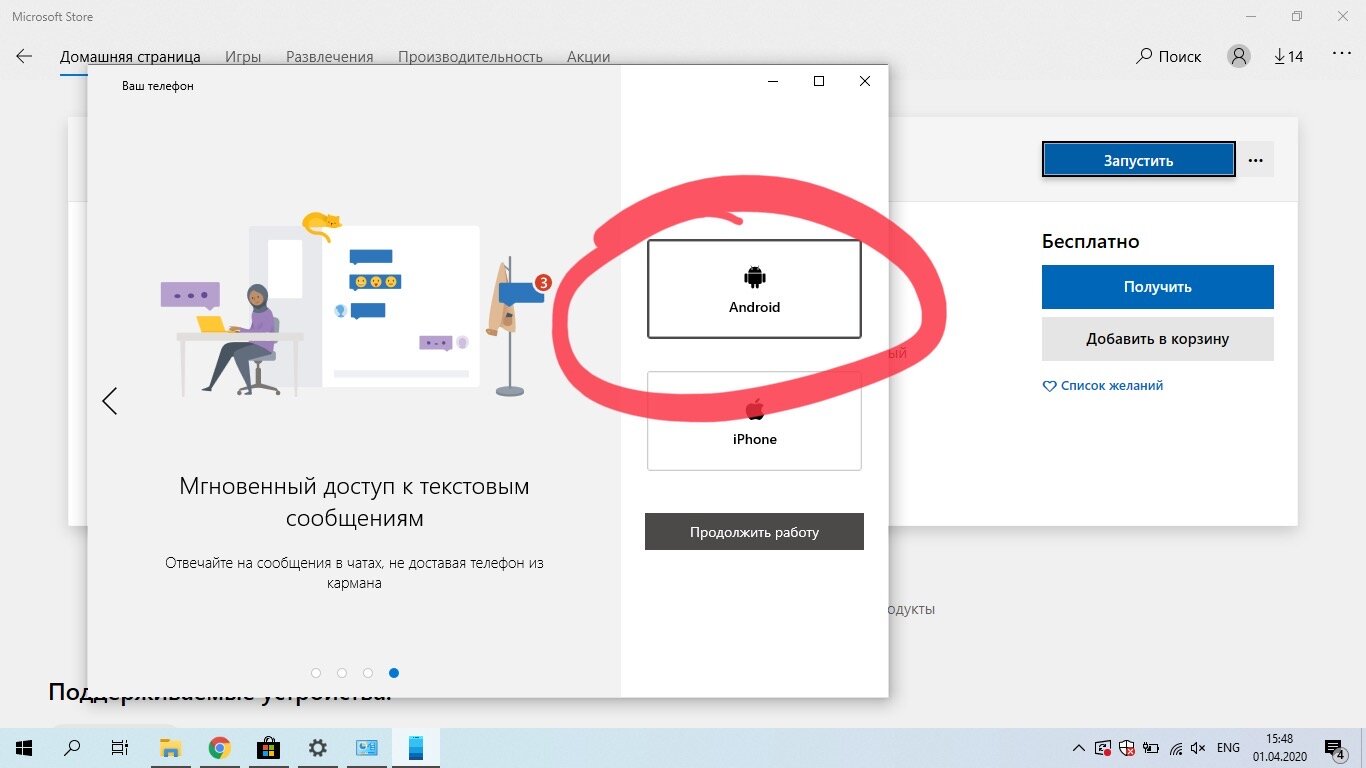Open Windows taskbar search
Image resolution: width=1366 pixels, height=768 pixels.
pyautogui.click(x=72, y=748)
